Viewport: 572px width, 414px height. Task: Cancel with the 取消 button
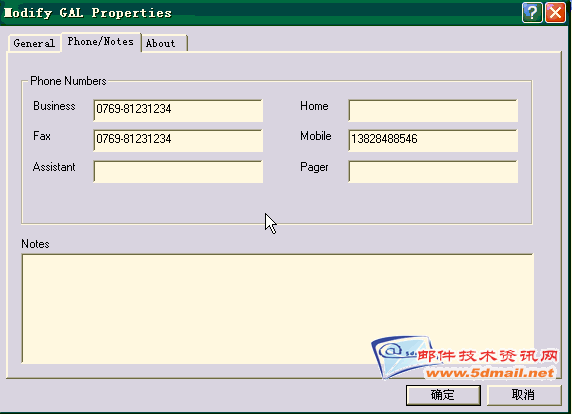click(524, 395)
